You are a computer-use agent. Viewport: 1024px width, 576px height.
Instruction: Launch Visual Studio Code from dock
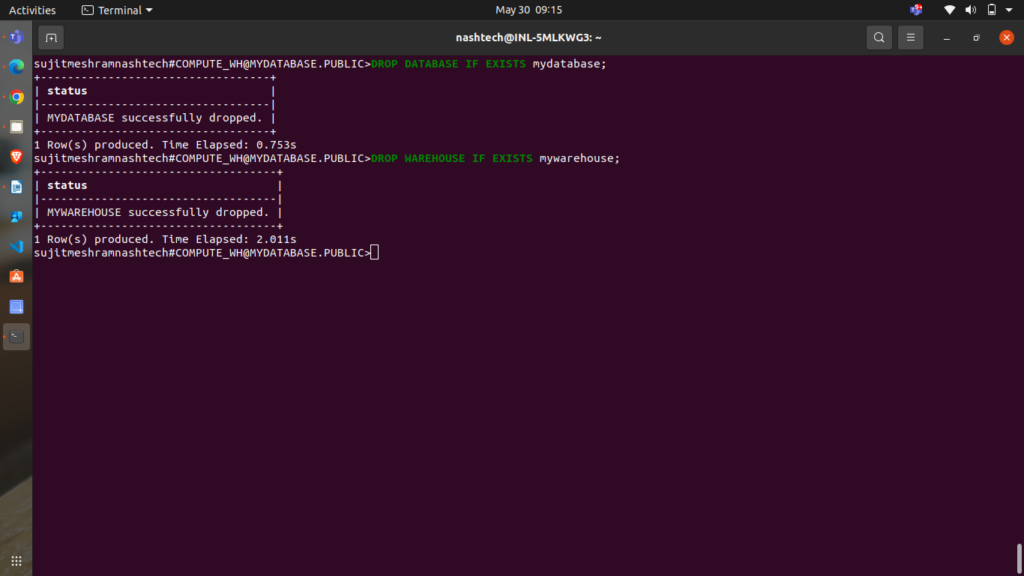point(16,246)
